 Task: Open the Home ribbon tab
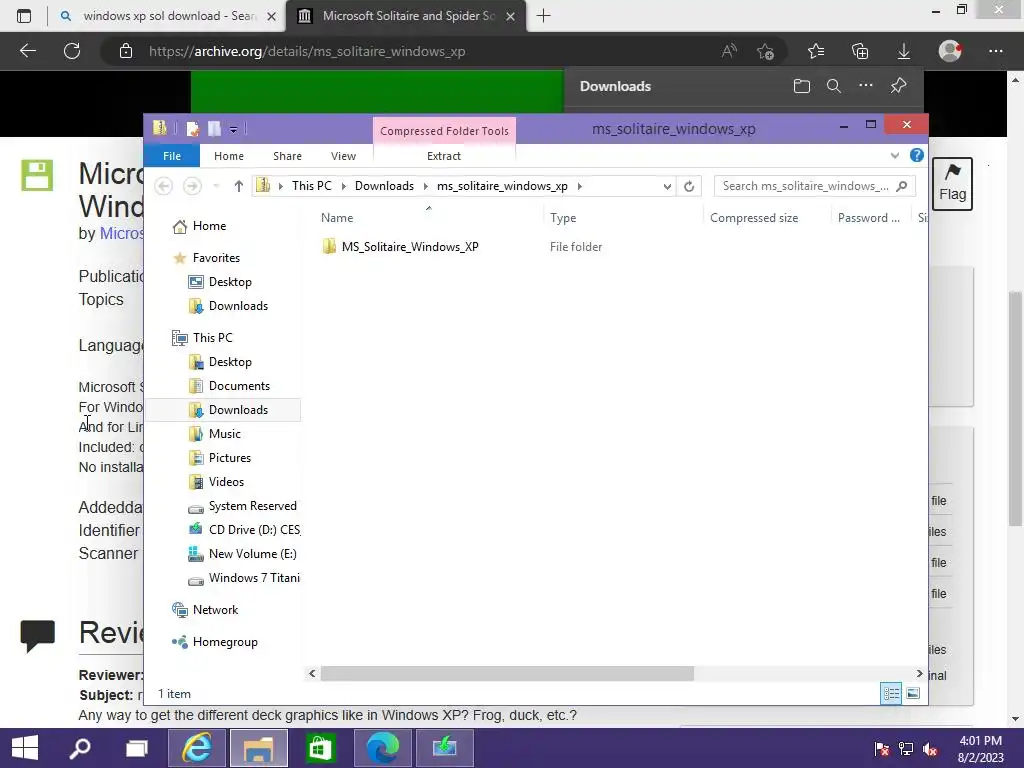pos(229,156)
